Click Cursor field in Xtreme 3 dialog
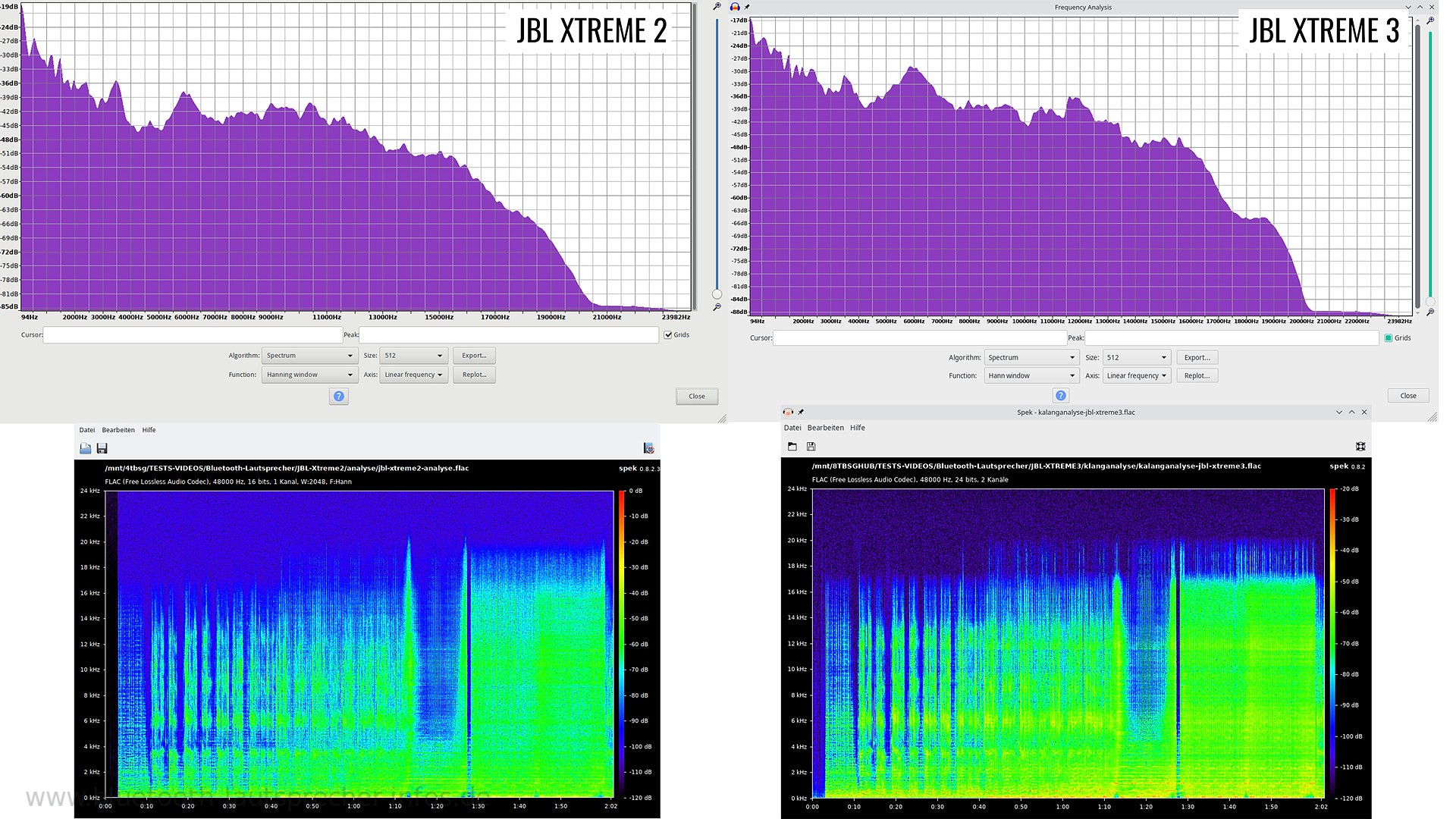 919,337
